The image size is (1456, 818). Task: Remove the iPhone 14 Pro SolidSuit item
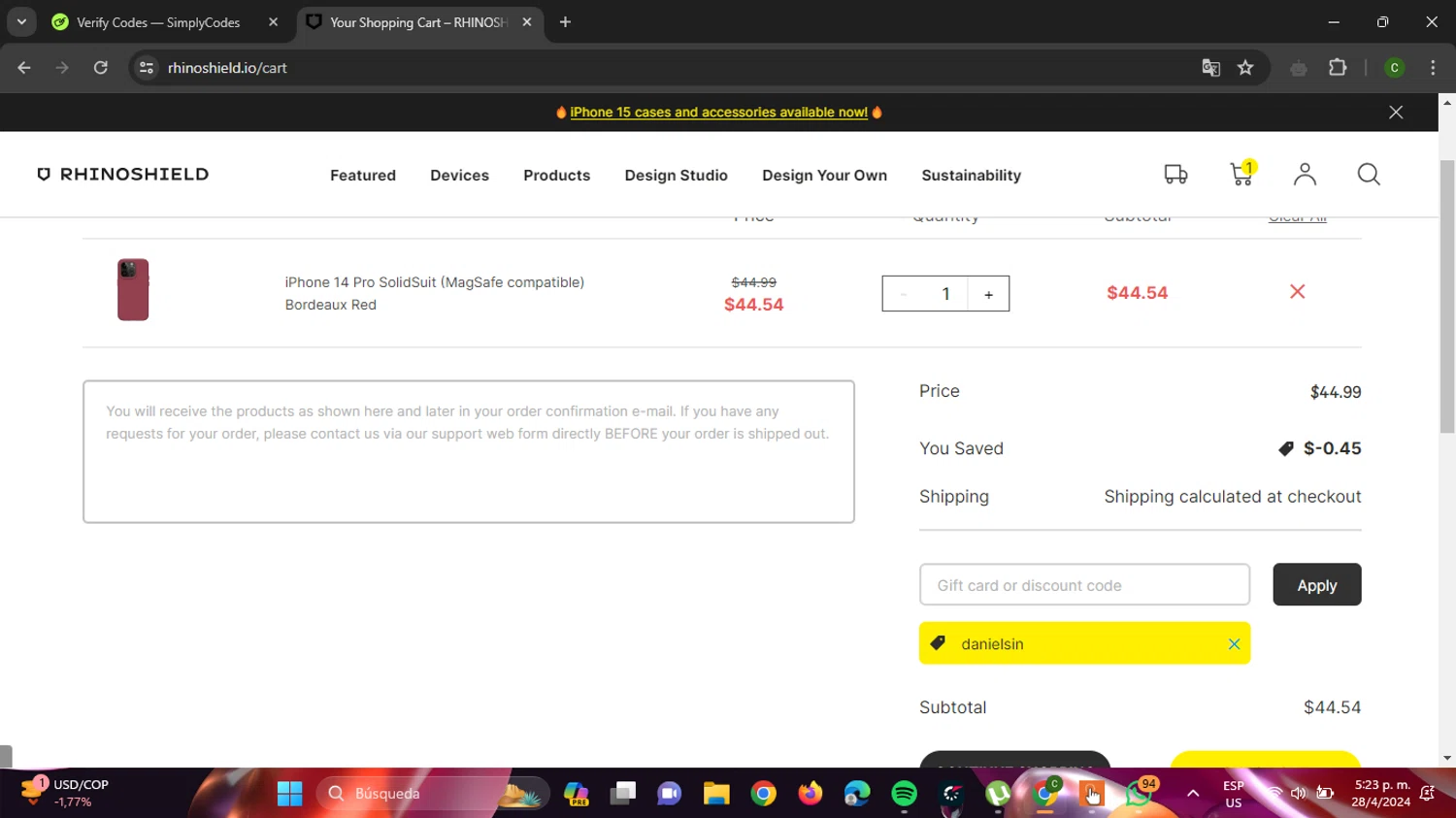click(x=1297, y=292)
